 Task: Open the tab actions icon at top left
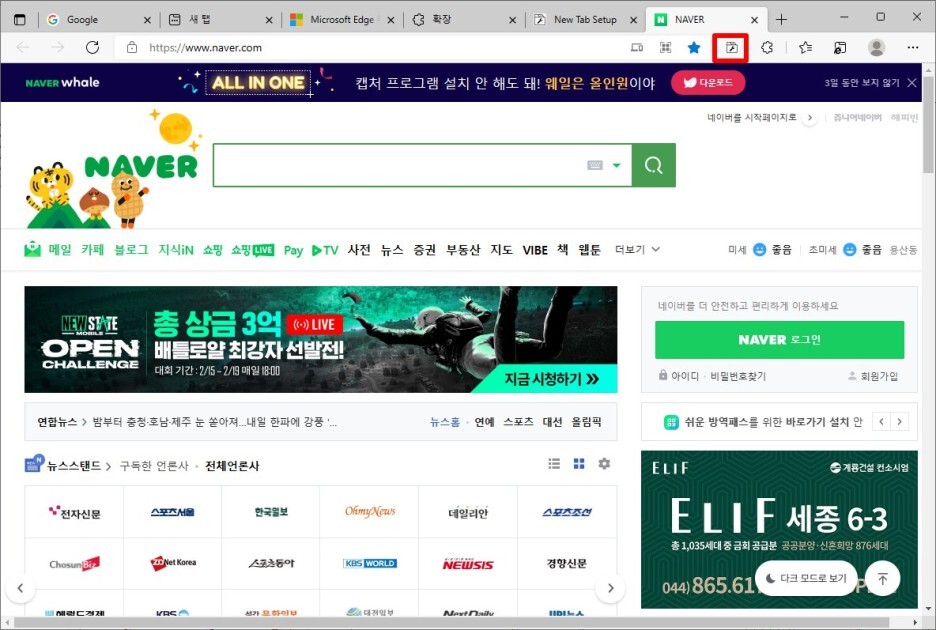(20, 20)
